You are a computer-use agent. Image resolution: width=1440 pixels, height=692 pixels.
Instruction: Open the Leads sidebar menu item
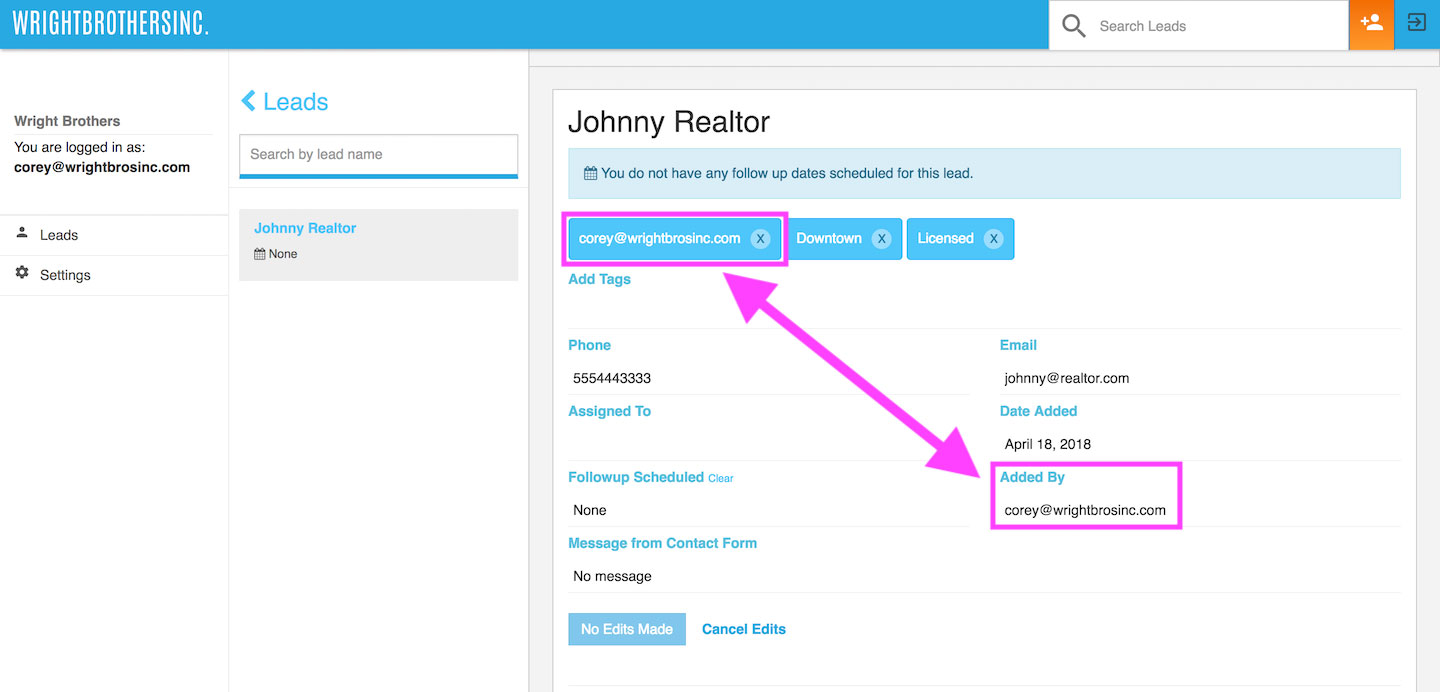pos(114,235)
